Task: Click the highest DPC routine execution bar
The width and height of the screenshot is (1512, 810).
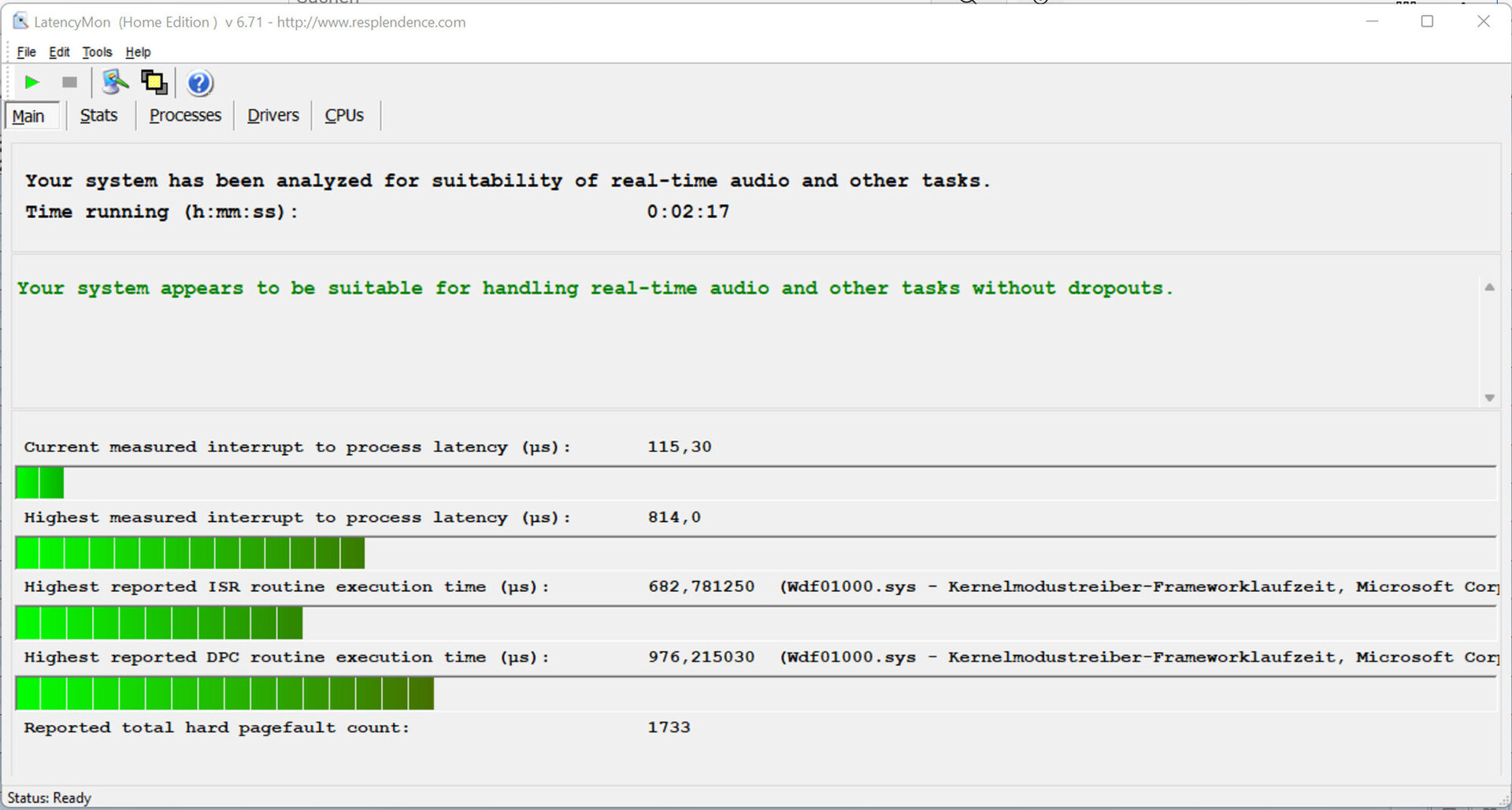Action: tap(224, 694)
